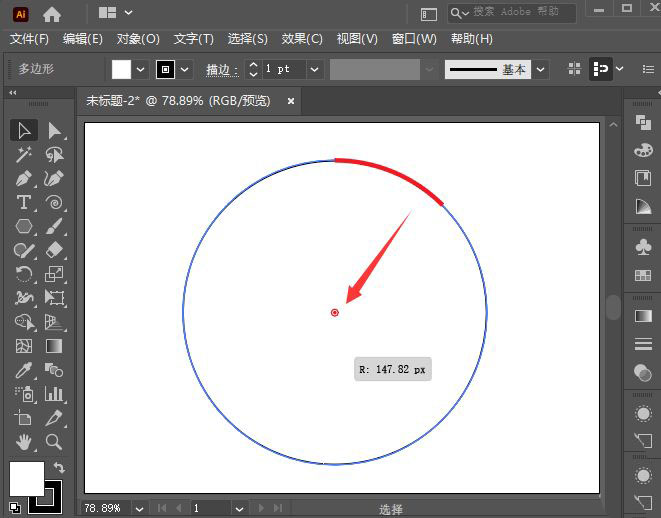Select the Column Graph tool
Screen dimensions: 661x518
tap(54, 395)
